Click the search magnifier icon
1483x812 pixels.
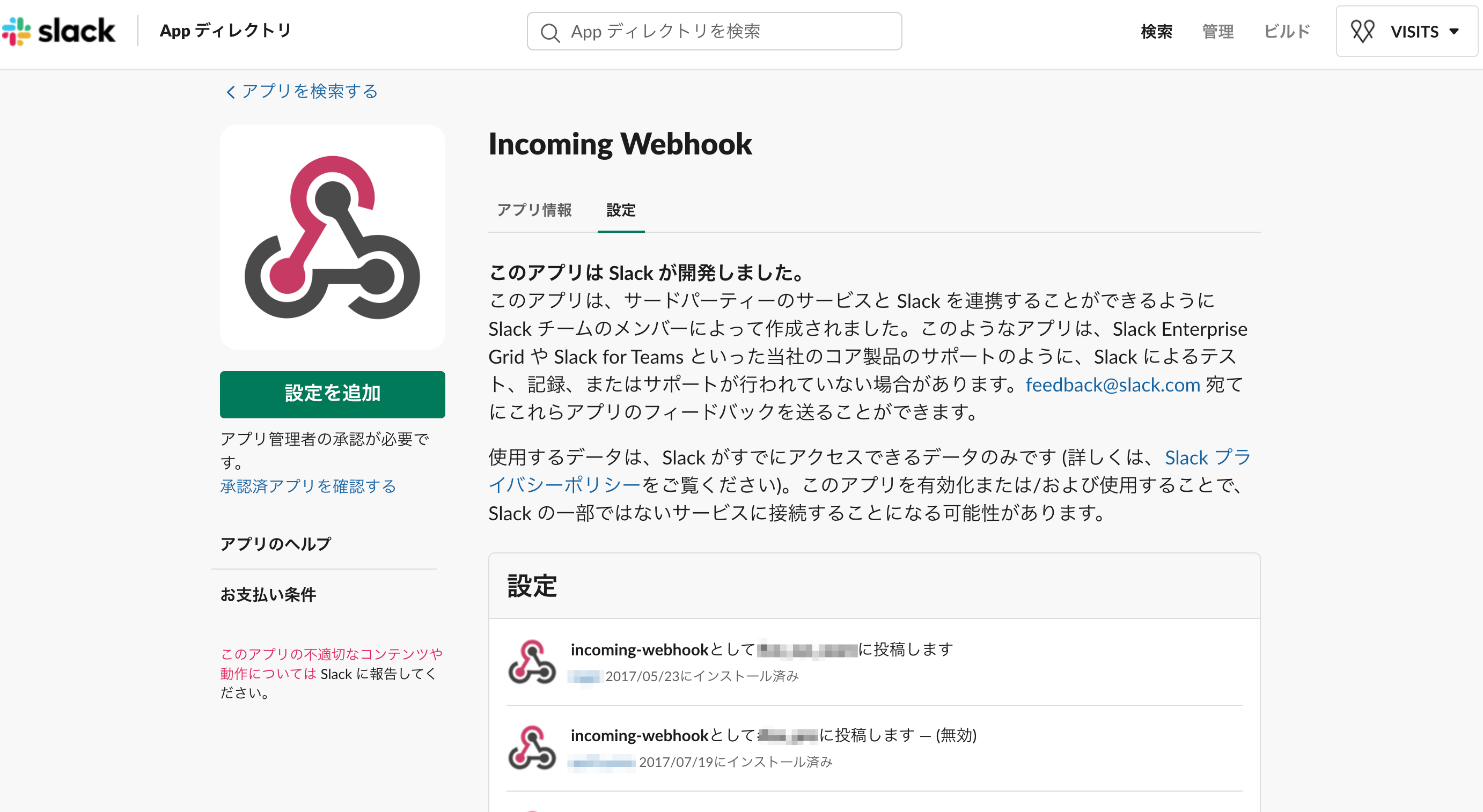[x=550, y=32]
